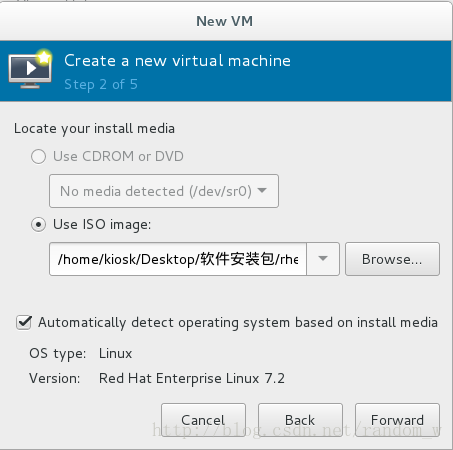Click the Back button
This screenshot has height=450, width=453.
pos(300,420)
